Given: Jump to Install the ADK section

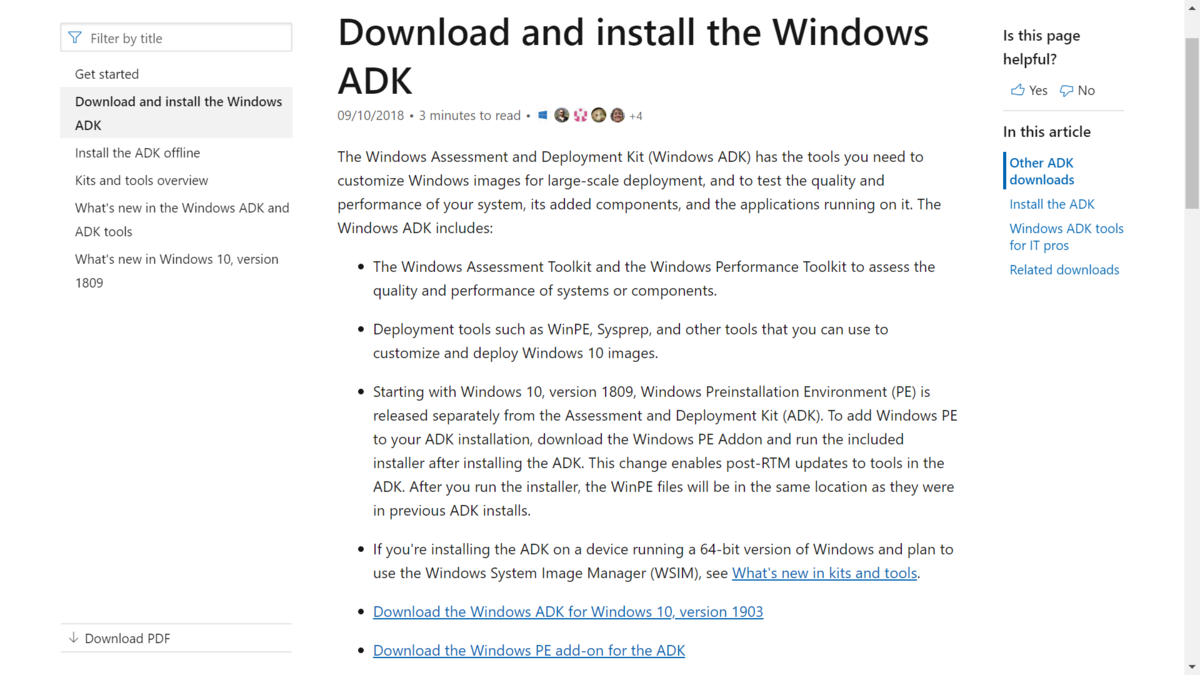Looking at the screenshot, I should (x=1052, y=204).
